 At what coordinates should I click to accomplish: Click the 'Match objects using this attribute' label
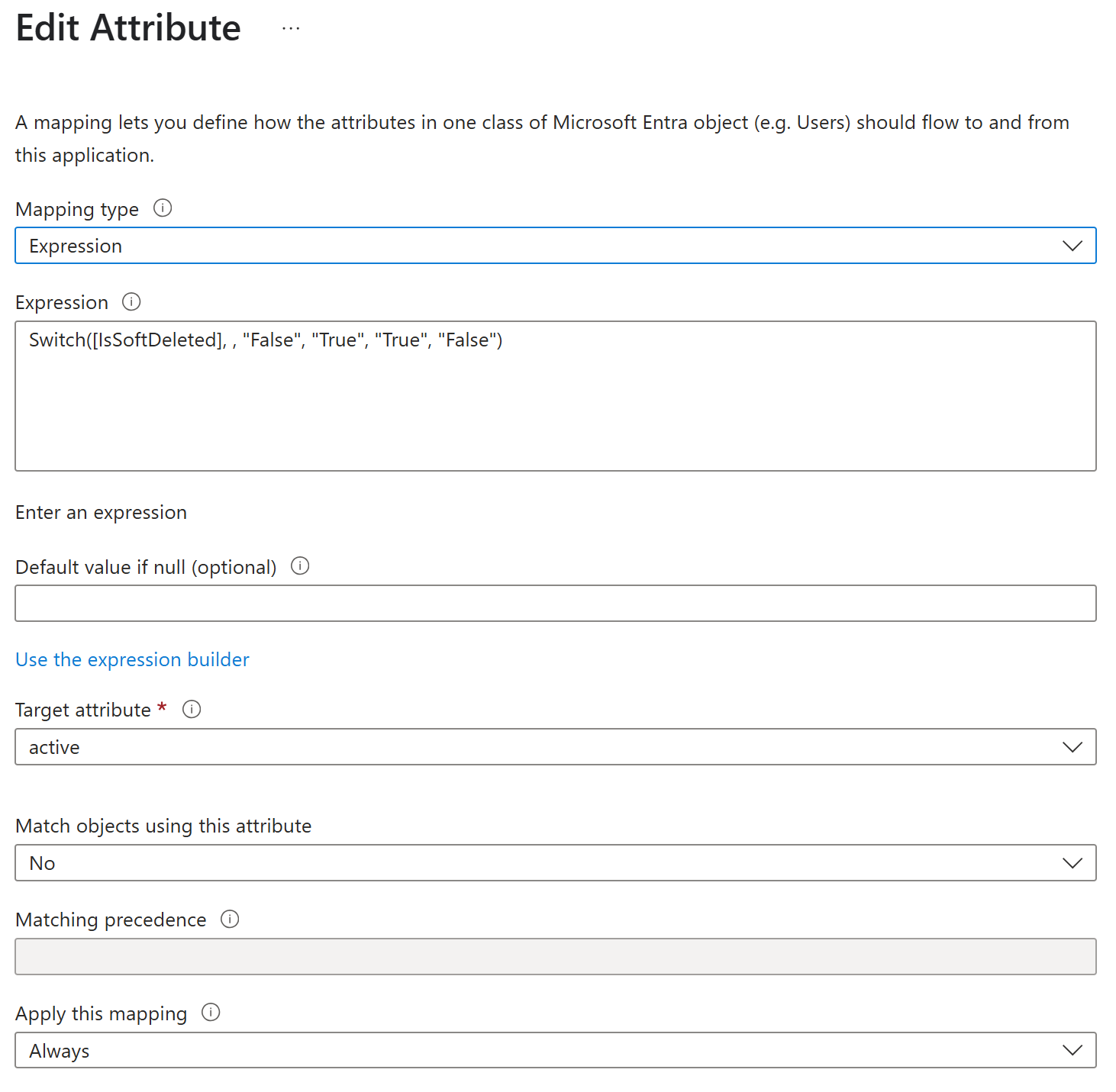[163, 826]
